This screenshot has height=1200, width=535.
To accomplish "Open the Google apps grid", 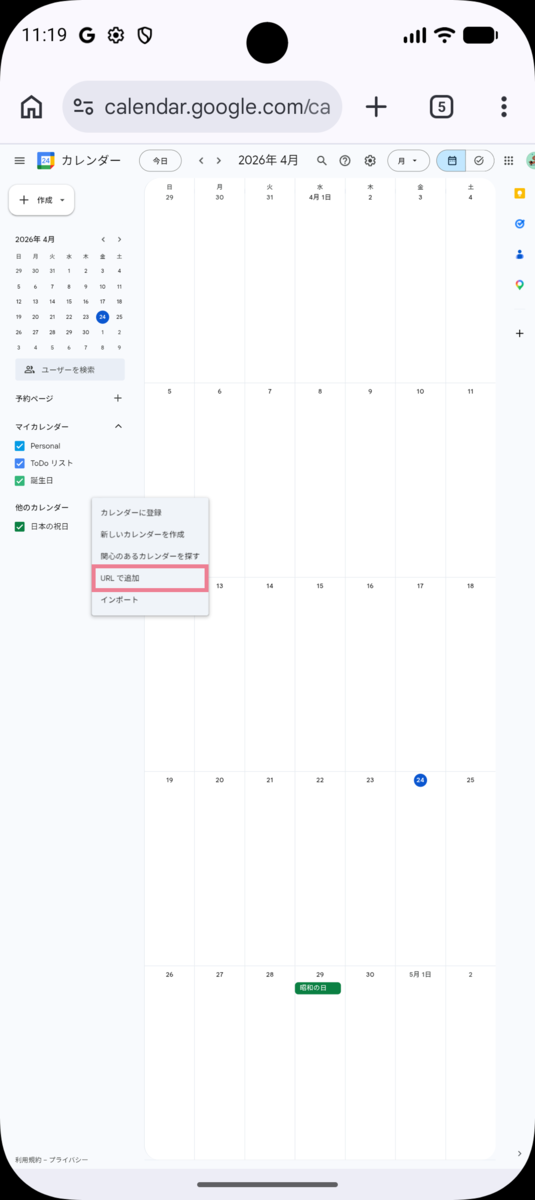I will coord(509,160).
